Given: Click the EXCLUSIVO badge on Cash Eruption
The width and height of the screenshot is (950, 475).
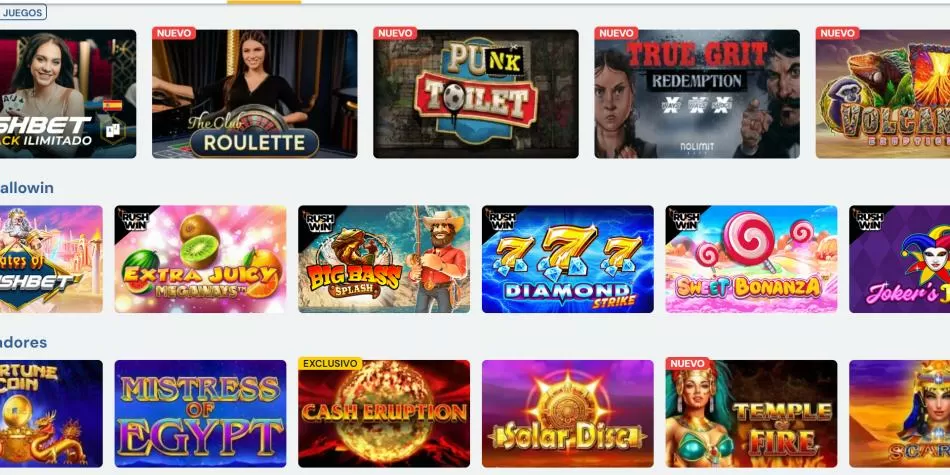Looking at the screenshot, I should (x=330, y=364).
